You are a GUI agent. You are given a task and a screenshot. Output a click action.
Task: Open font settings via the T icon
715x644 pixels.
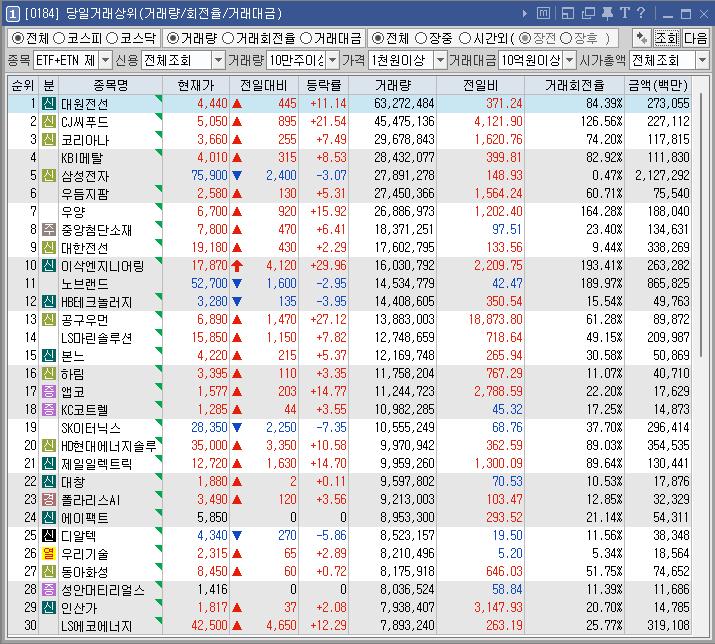tap(624, 13)
